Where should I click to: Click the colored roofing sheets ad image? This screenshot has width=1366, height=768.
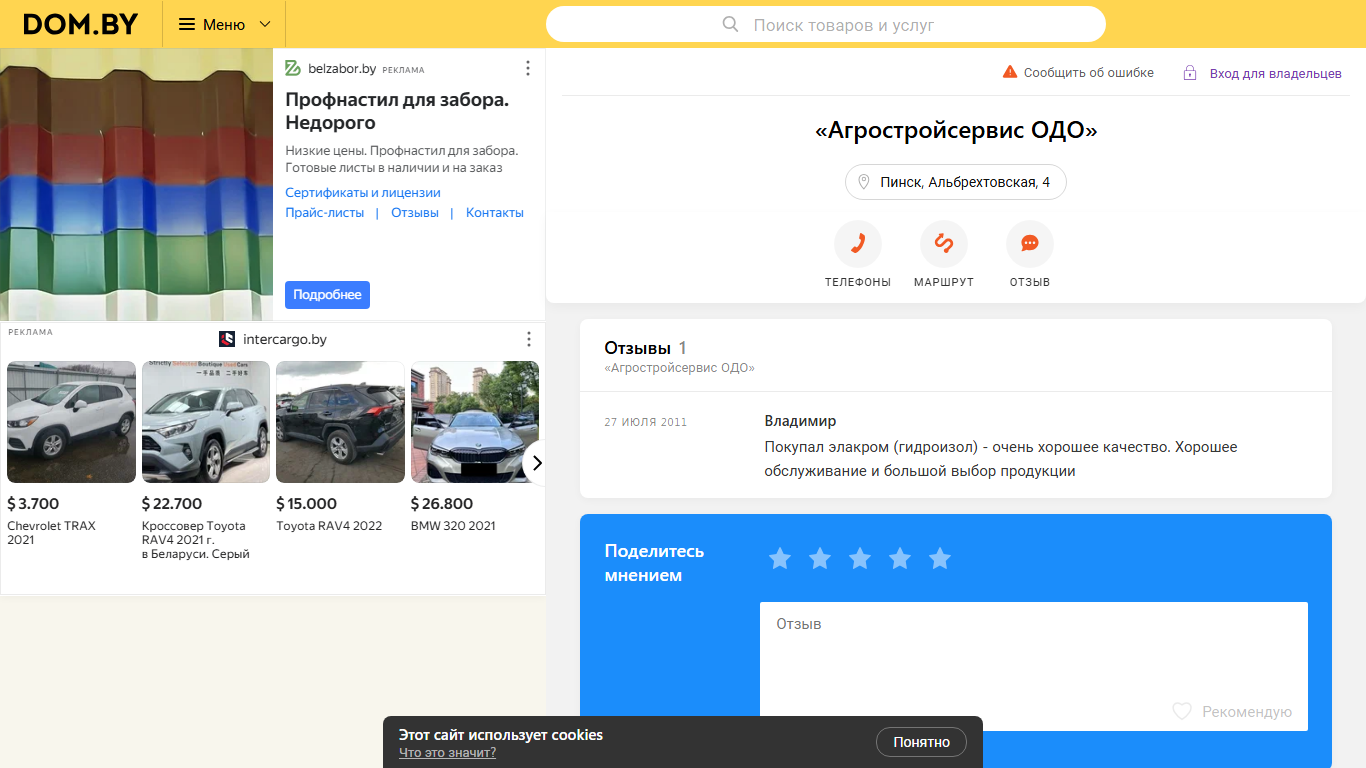[136, 184]
